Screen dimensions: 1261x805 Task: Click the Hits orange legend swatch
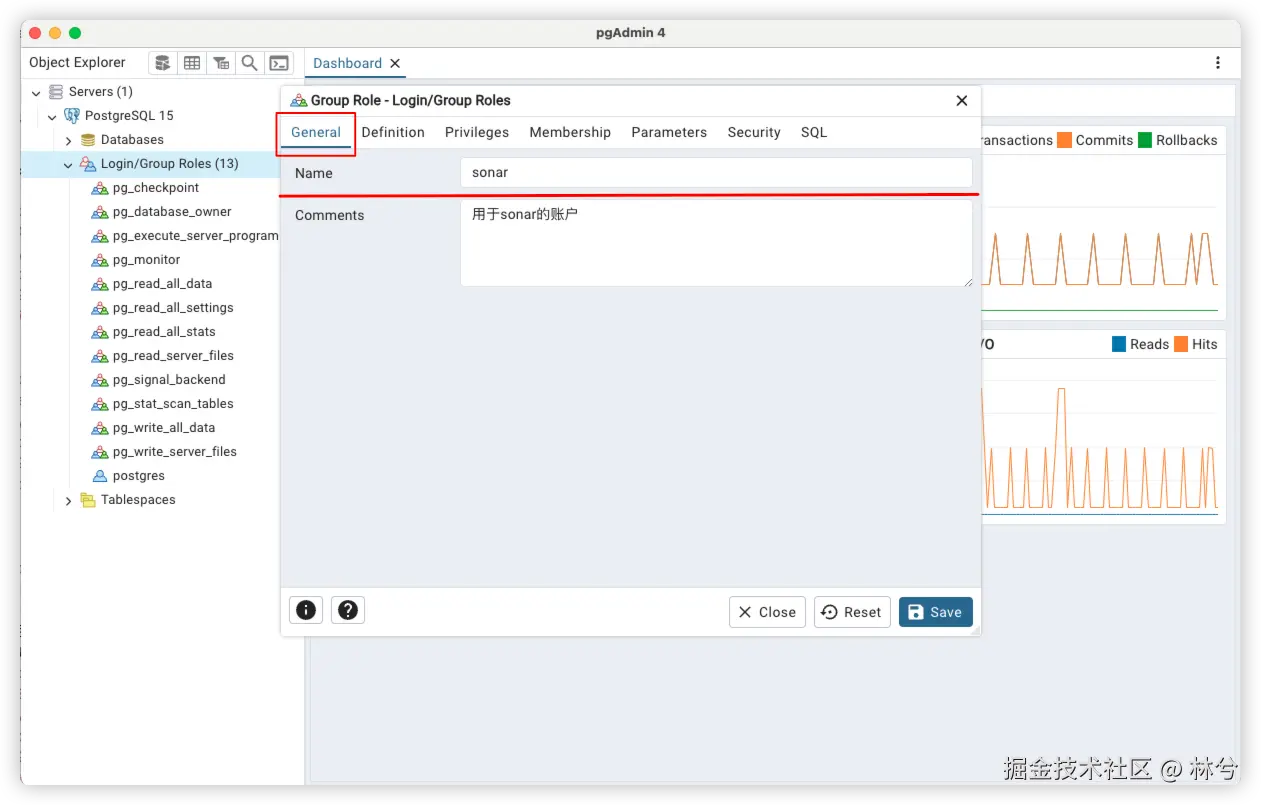(x=1181, y=344)
